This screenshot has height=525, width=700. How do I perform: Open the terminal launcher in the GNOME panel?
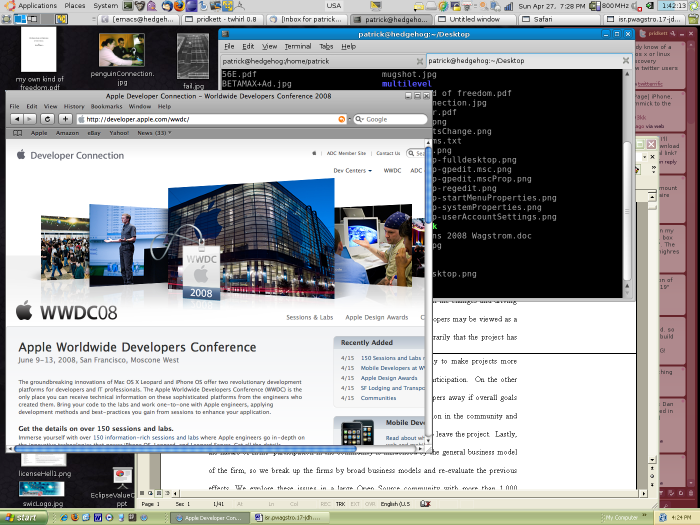click(x=128, y=6)
